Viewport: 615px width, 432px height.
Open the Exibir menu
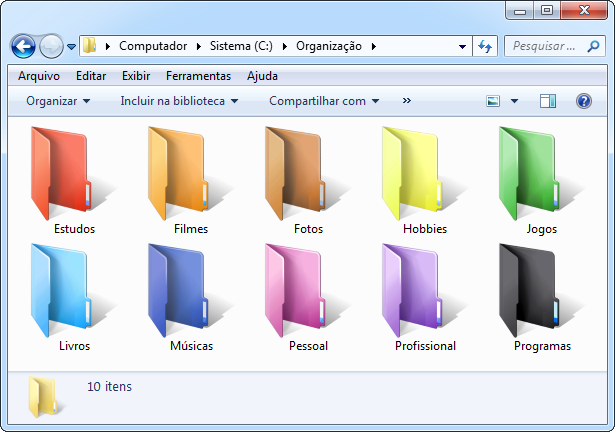[x=136, y=76]
